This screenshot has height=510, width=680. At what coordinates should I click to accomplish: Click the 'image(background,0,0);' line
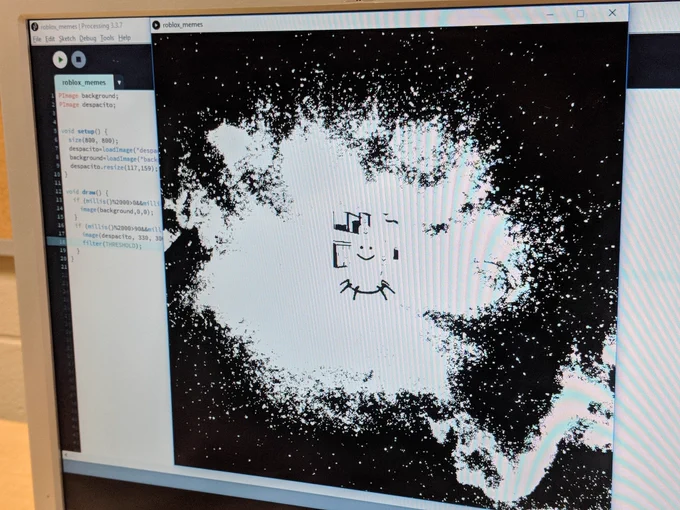coord(117,211)
